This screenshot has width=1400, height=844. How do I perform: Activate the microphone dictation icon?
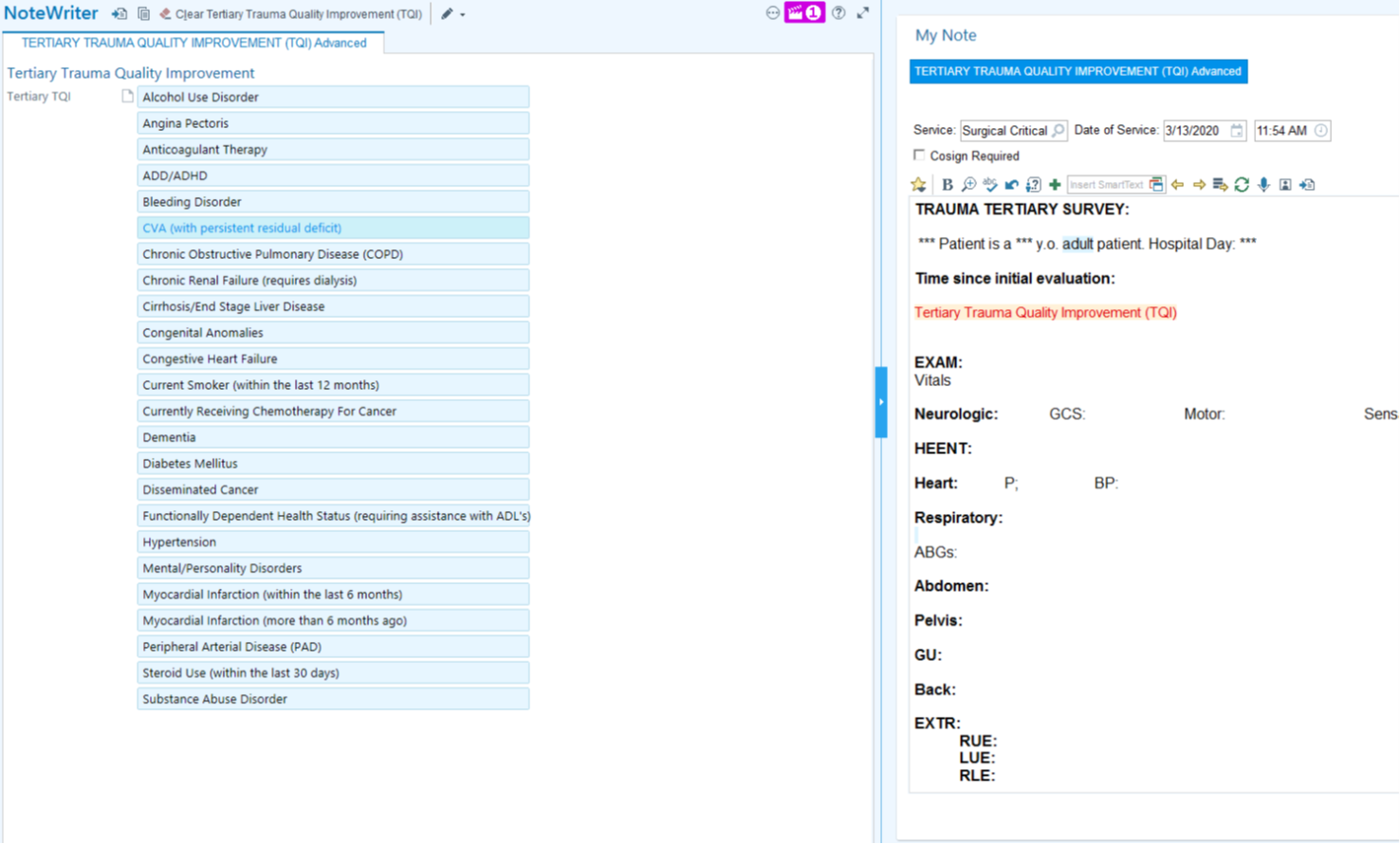[x=1263, y=185]
